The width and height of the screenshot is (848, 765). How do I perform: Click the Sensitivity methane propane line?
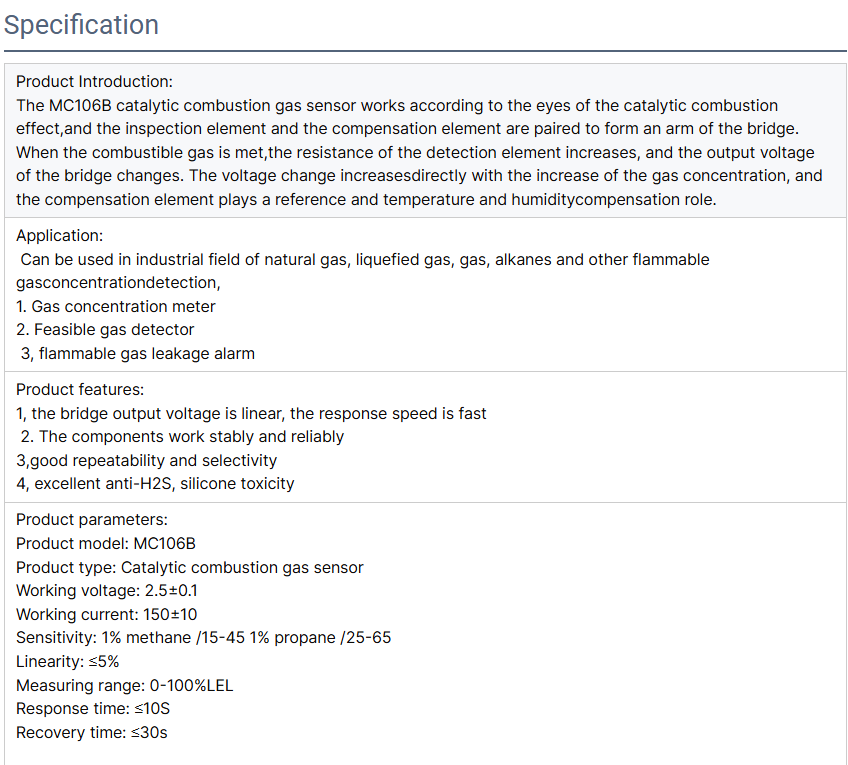tap(203, 638)
